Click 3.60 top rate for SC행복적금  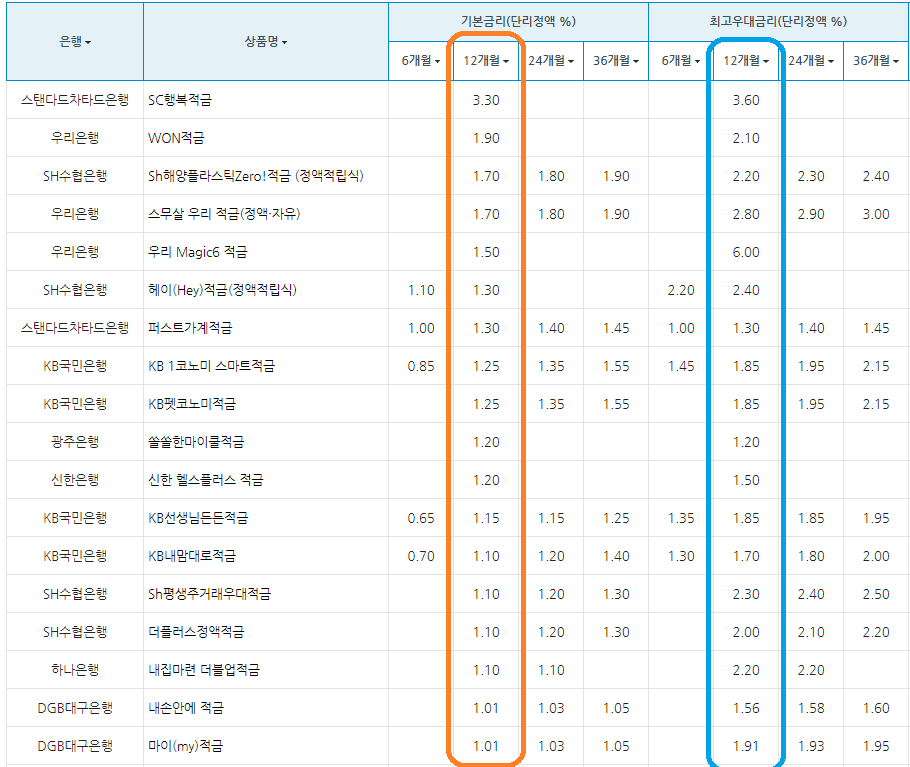[746, 100]
